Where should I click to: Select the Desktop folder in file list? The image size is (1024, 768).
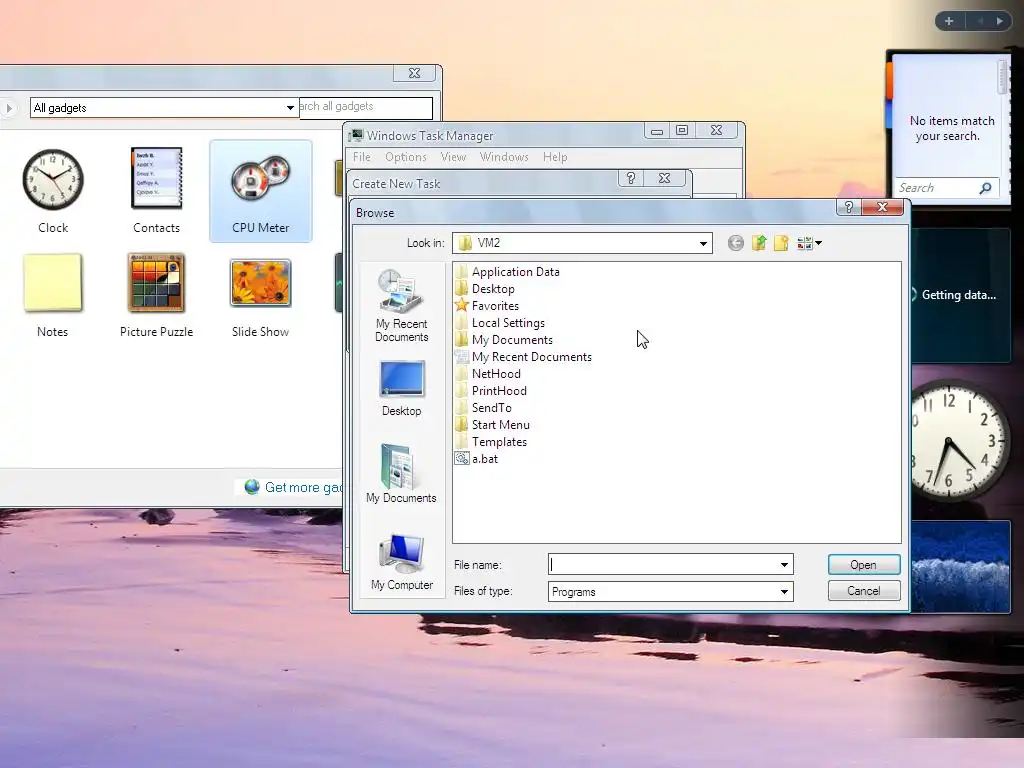point(485,289)
